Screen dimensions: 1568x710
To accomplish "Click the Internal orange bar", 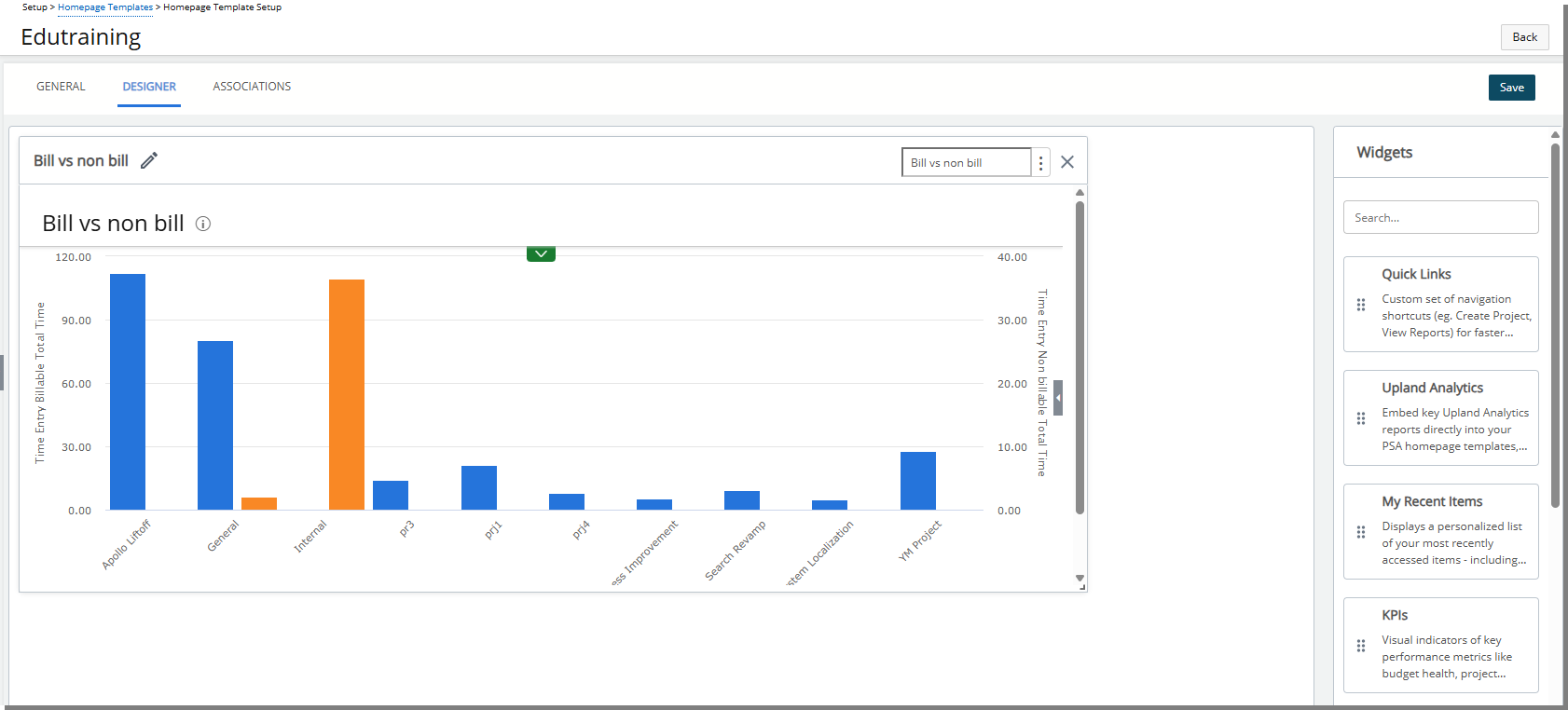I will pyautogui.click(x=347, y=395).
